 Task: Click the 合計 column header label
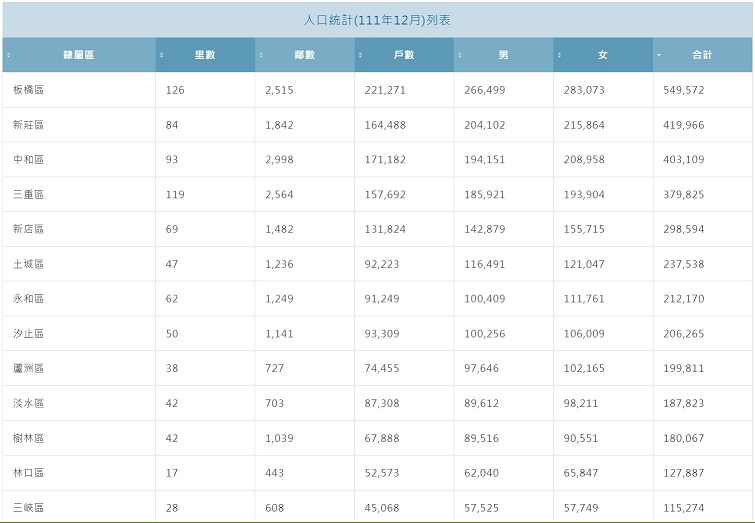coord(702,55)
